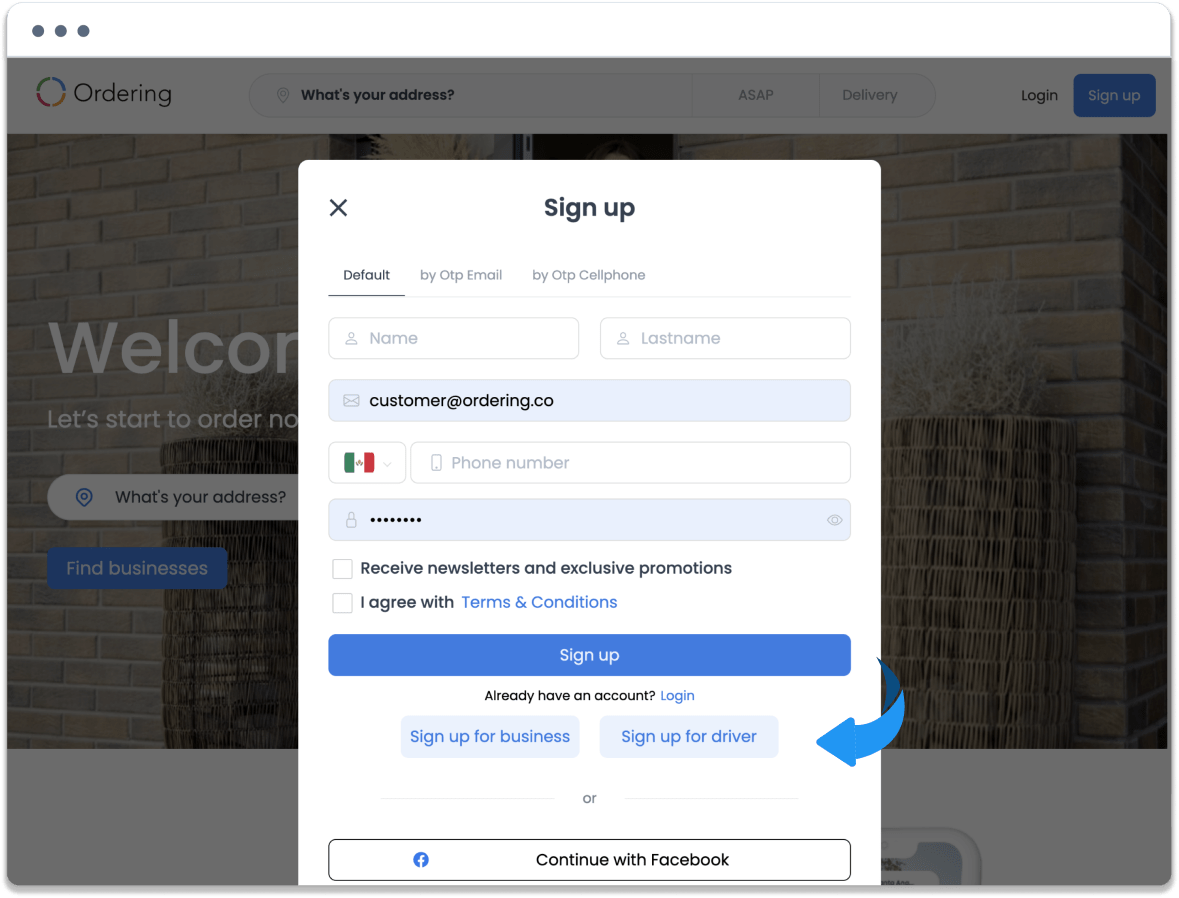This screenshot has width=1179, height=898.
Task: Tick the I agree with Terms checkbox
Action: pyautogui.click(x=342, y=602)
